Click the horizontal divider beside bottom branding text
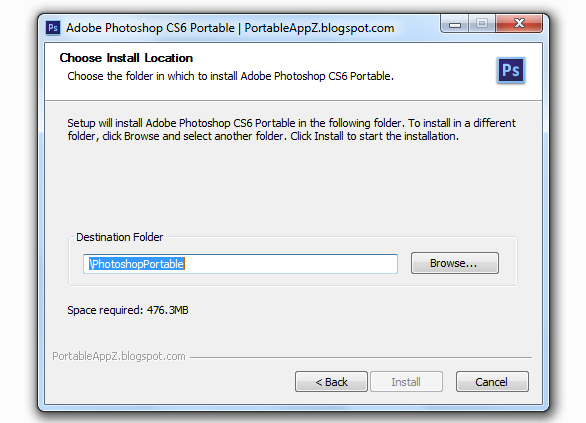 pos(361,358)
